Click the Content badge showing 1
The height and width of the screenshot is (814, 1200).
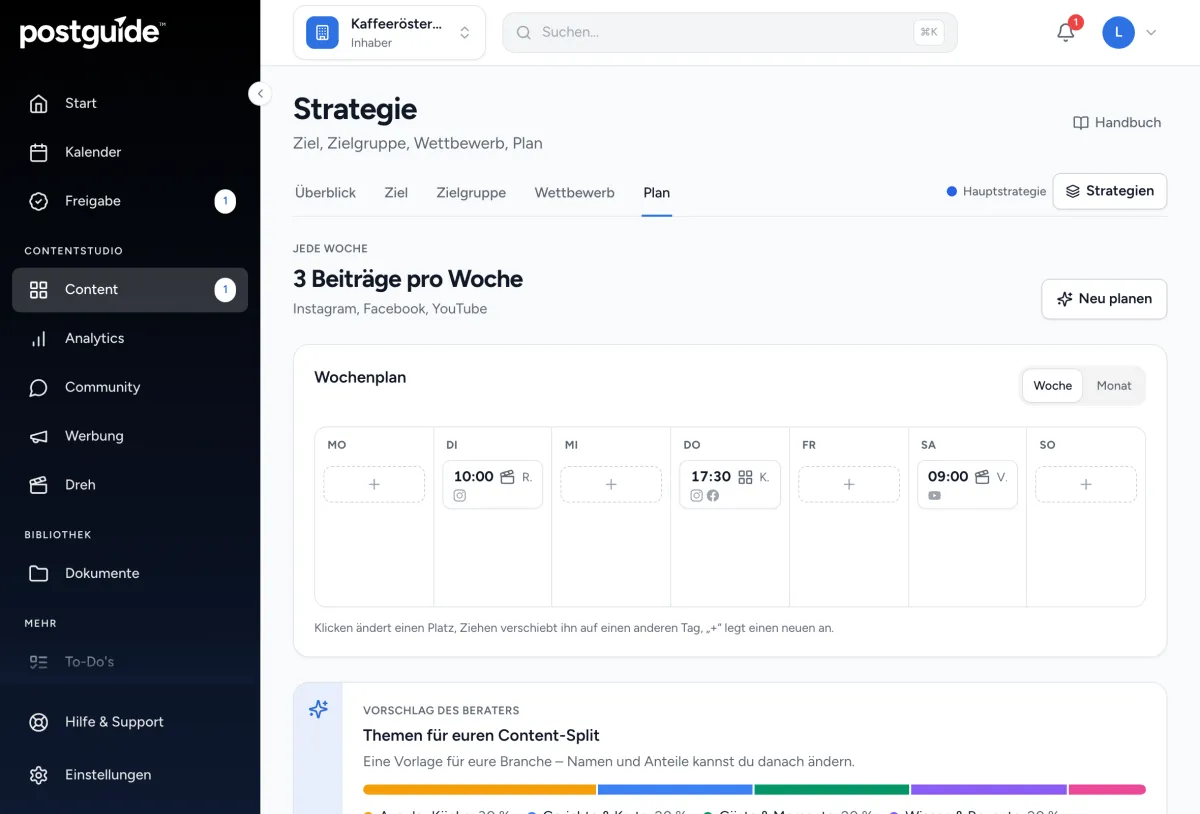coord(225,290)
